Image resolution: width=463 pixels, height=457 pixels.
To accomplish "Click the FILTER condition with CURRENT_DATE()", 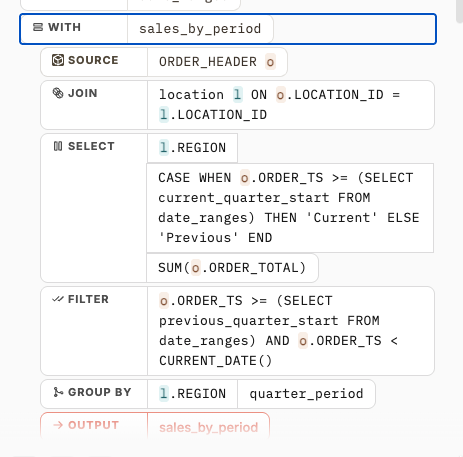I will coord(291,331).
